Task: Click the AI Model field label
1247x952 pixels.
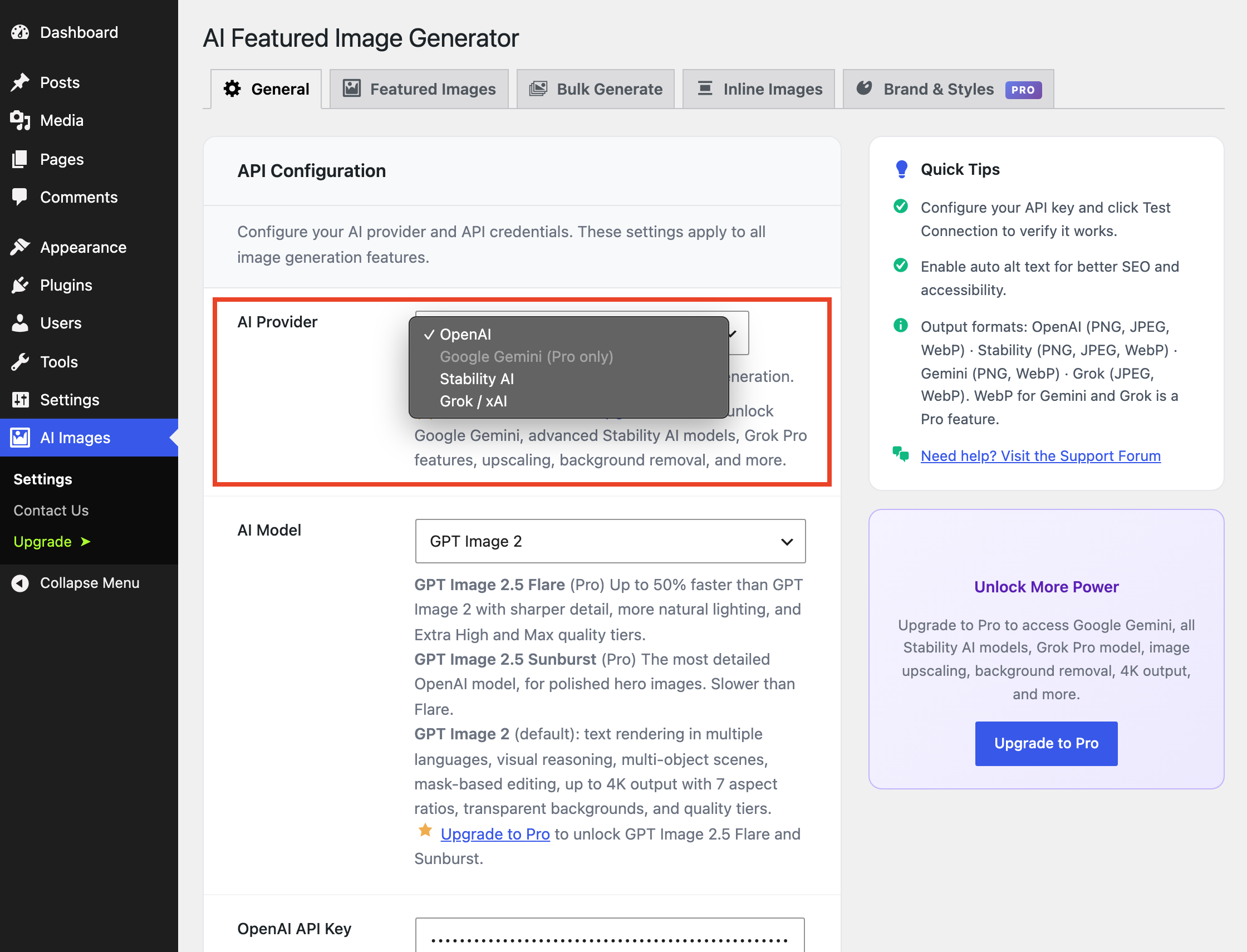Action: pyautogui.click(x=269, y=530)
